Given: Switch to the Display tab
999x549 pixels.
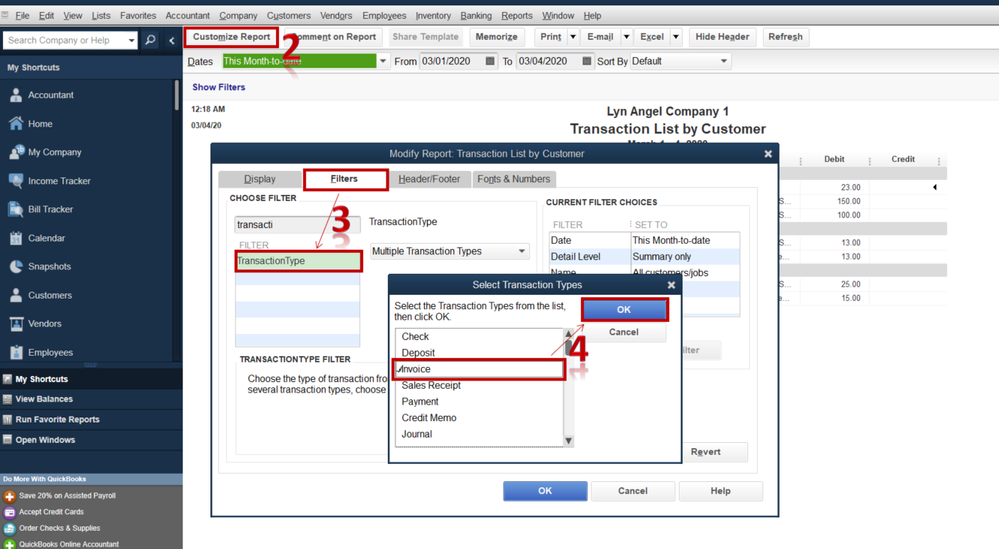Looking at the screenshot, I should tap(260, 179).
